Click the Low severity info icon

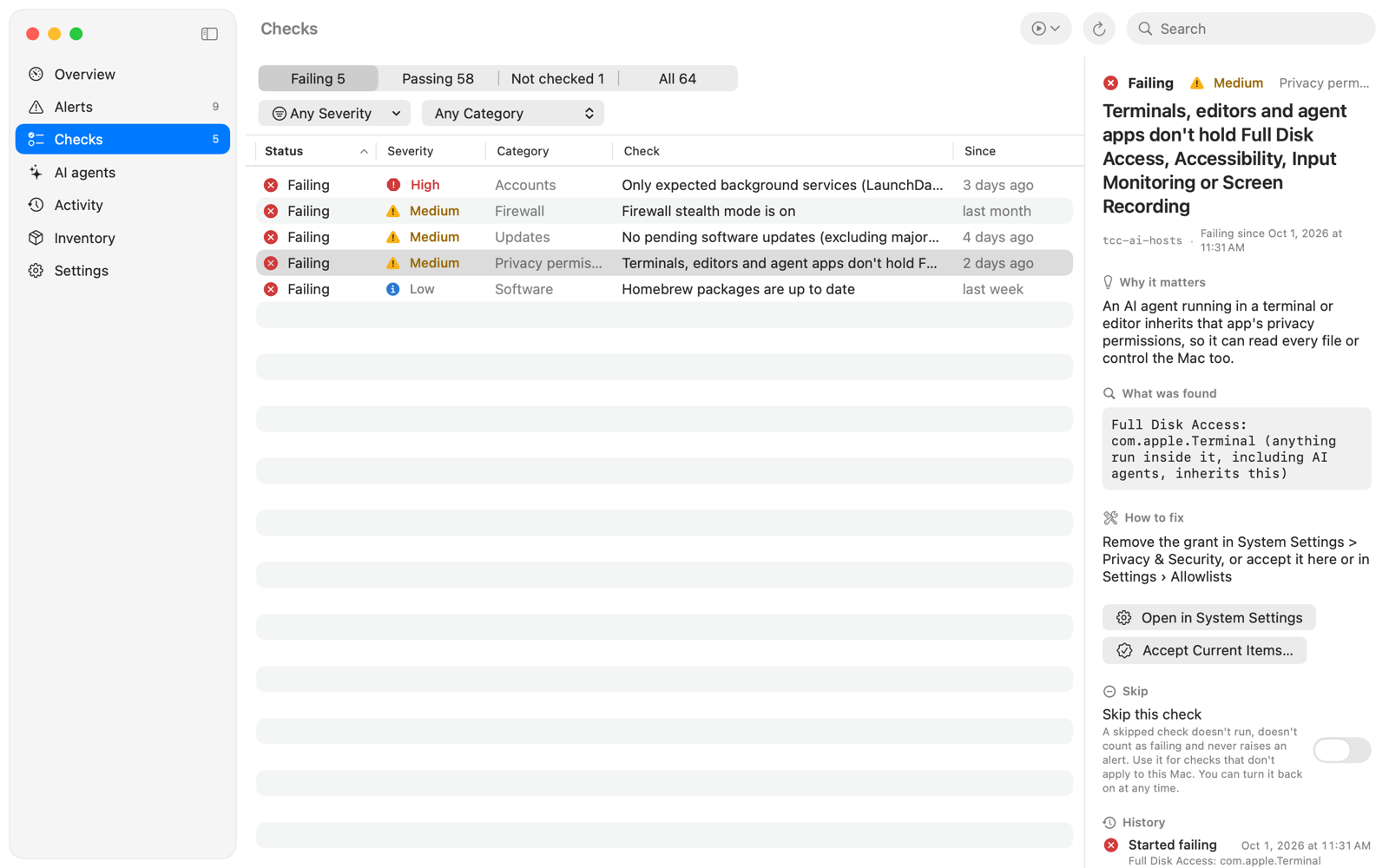coord(393,289)
